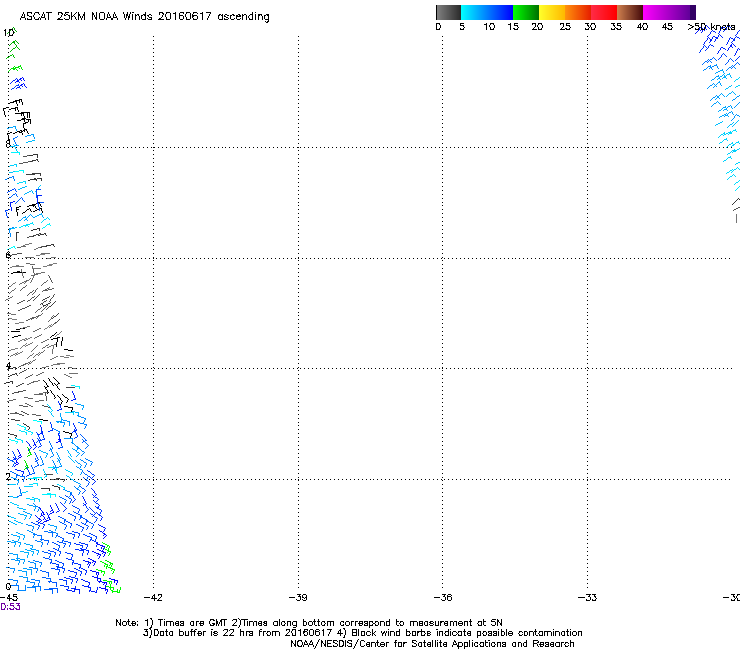Click the 'NOAA/NESDIS/Center for Satellite Applications' credit
Image resolution: width=740 pixels, height=650 pixels.
tap(400, 644)
